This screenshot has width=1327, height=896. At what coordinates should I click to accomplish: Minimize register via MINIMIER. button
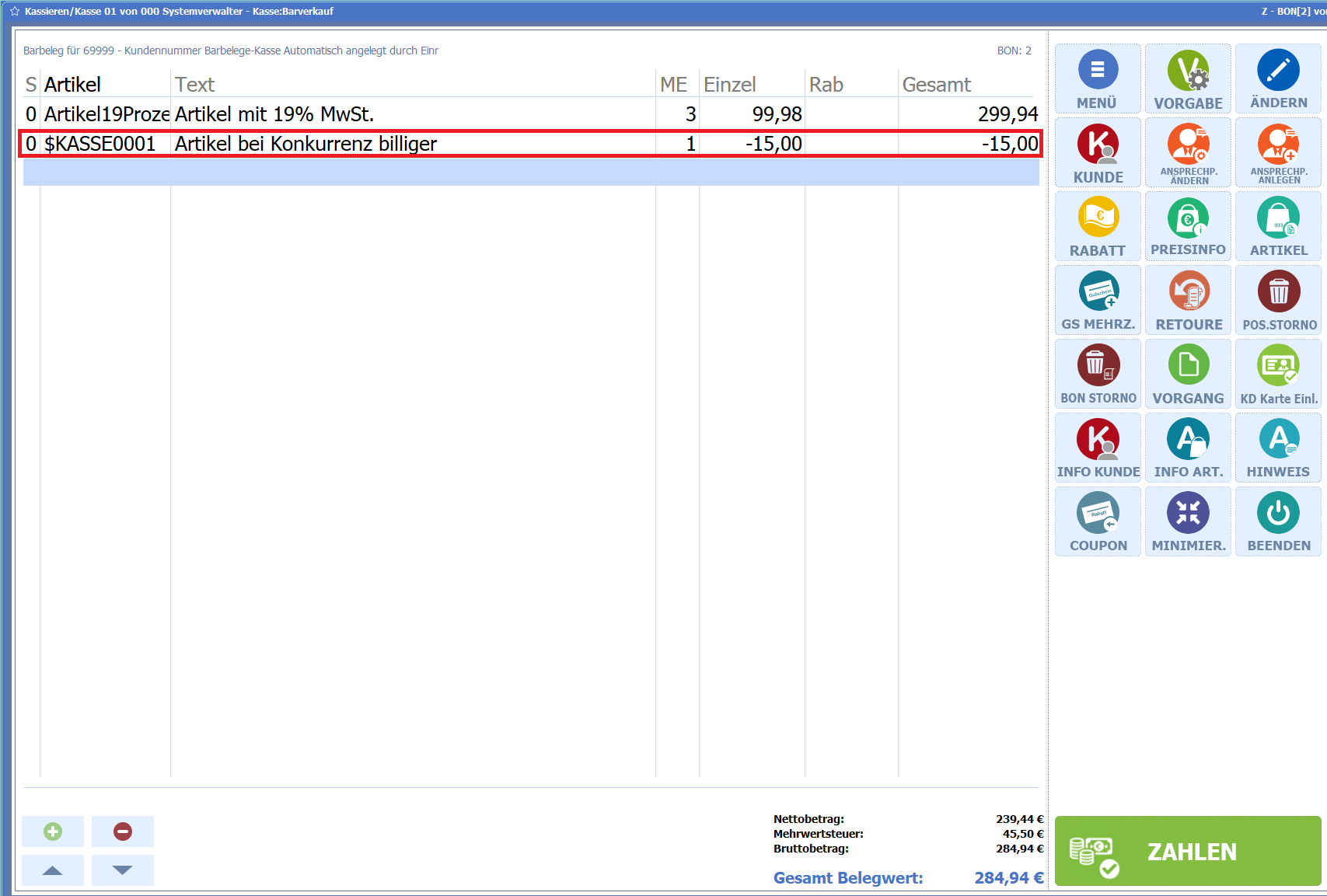[1188, 521]
